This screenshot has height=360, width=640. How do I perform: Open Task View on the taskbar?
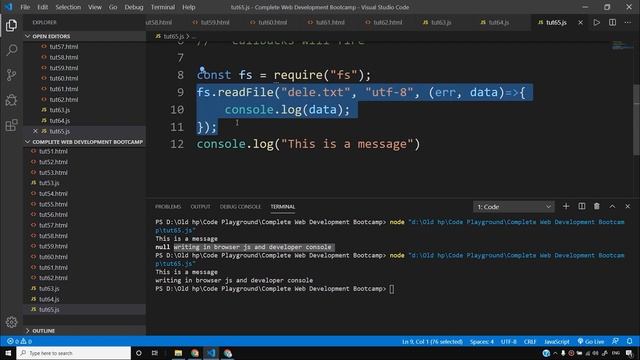pyautogui.click(x=155, y=353)
